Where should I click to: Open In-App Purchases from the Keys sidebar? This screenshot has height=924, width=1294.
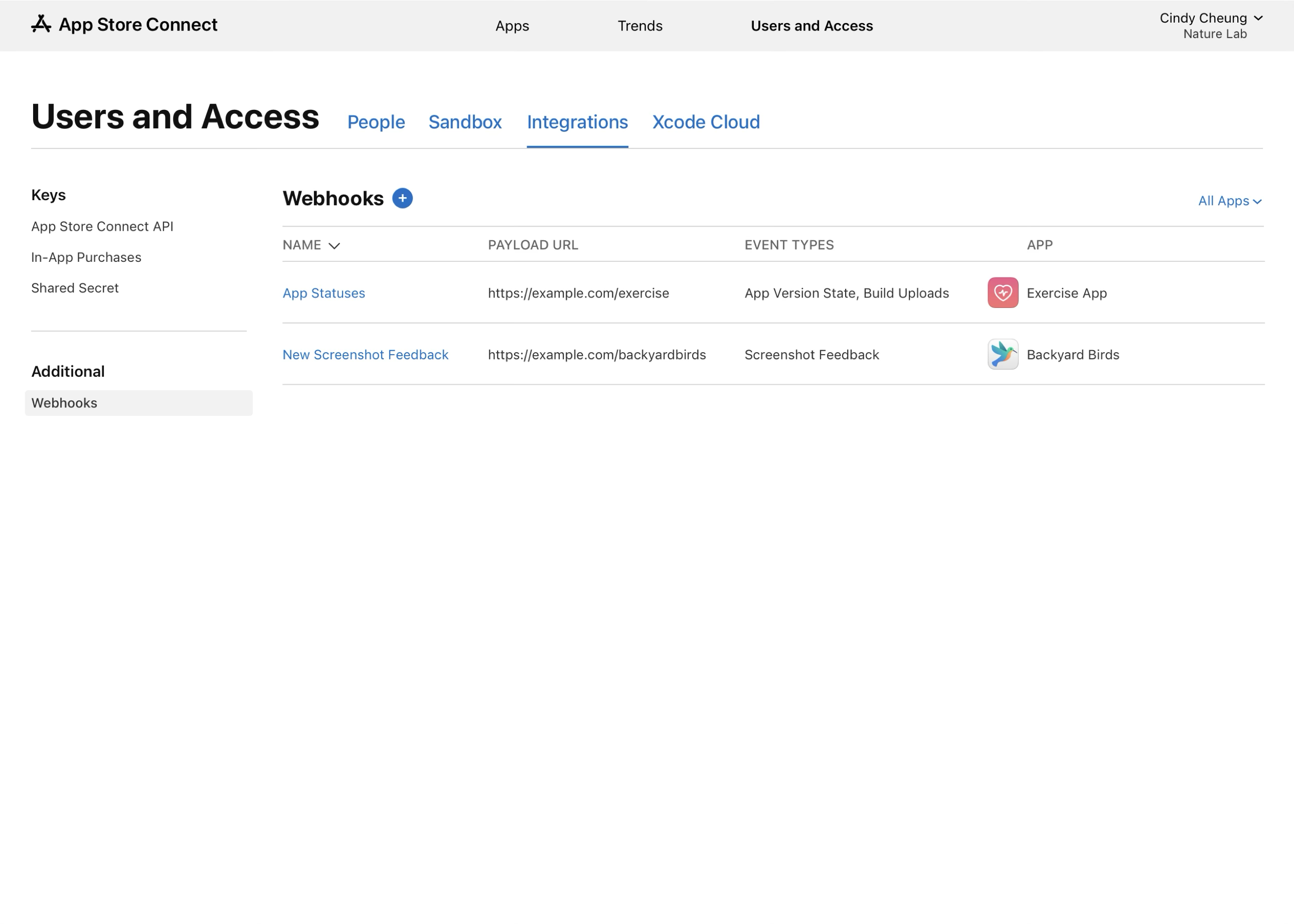pos(86,257)
